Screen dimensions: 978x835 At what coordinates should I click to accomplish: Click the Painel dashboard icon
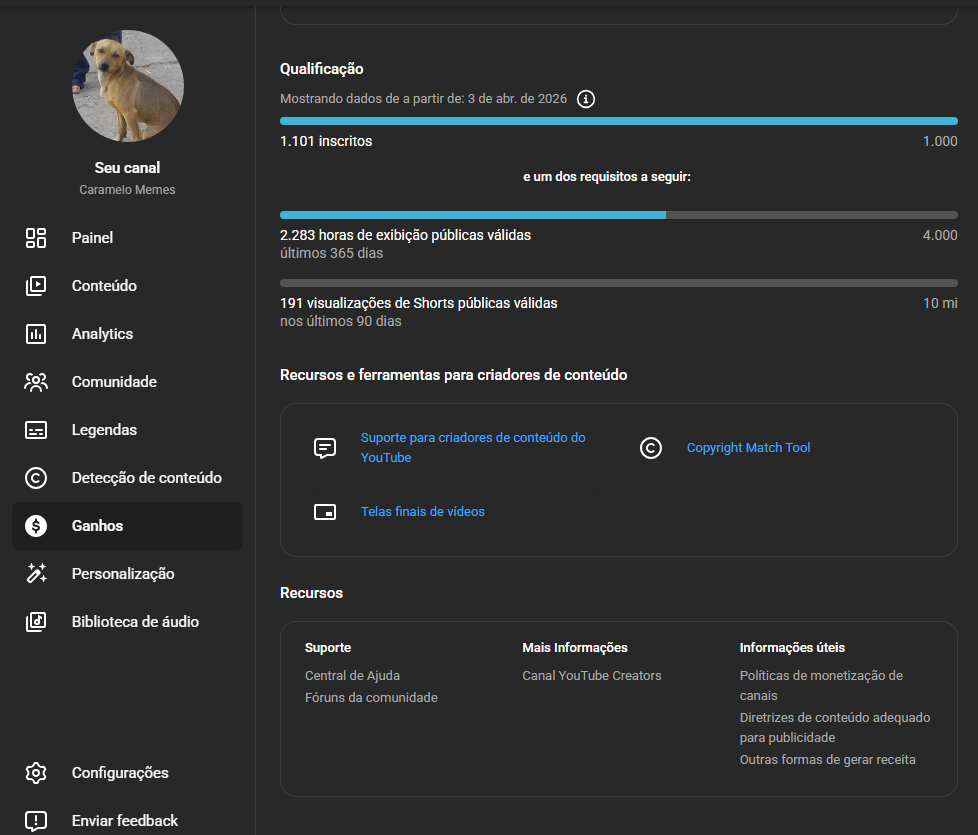click(x=36, y=238)
